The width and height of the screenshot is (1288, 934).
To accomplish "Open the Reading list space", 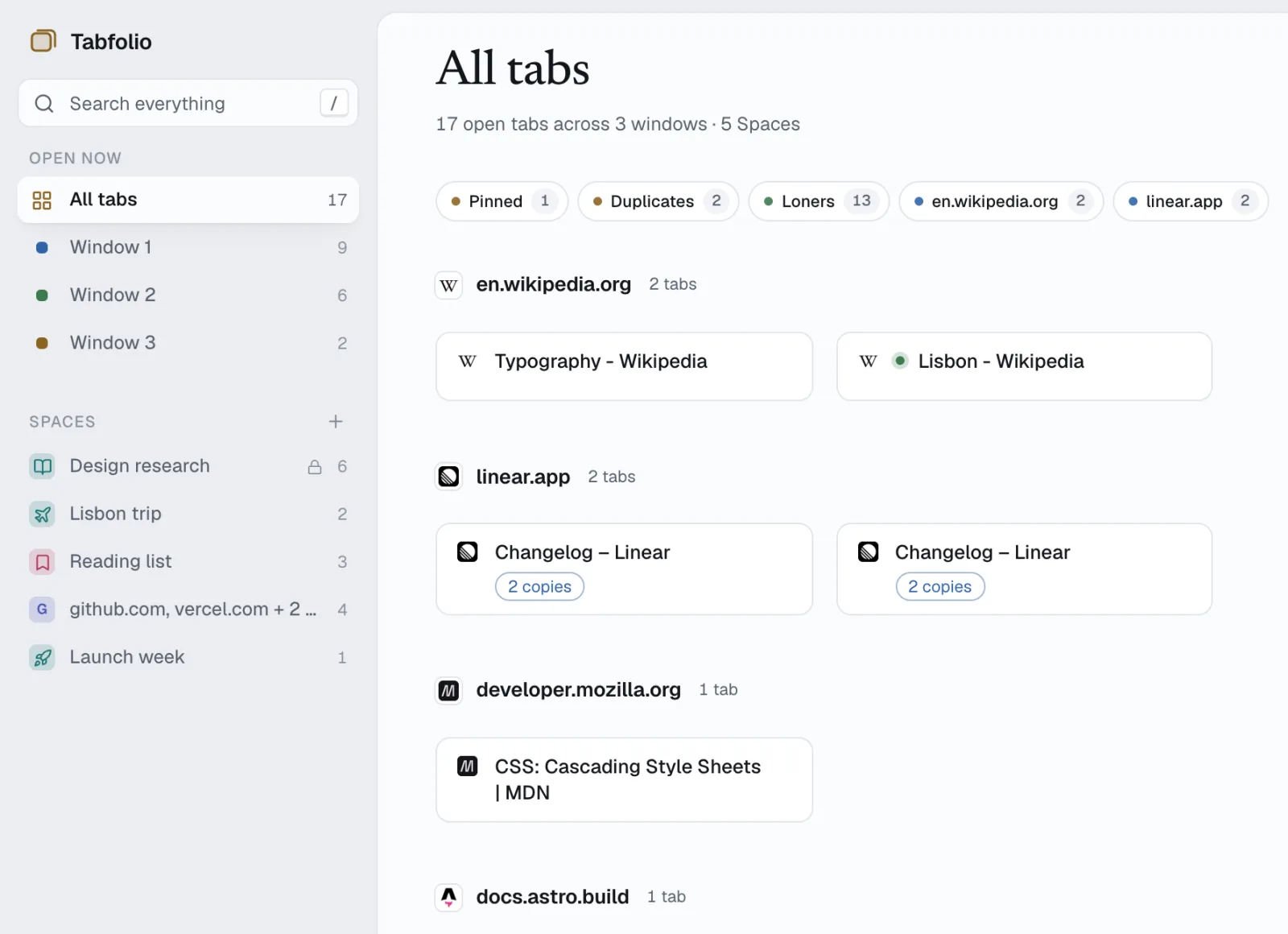I will pos(188,561).
